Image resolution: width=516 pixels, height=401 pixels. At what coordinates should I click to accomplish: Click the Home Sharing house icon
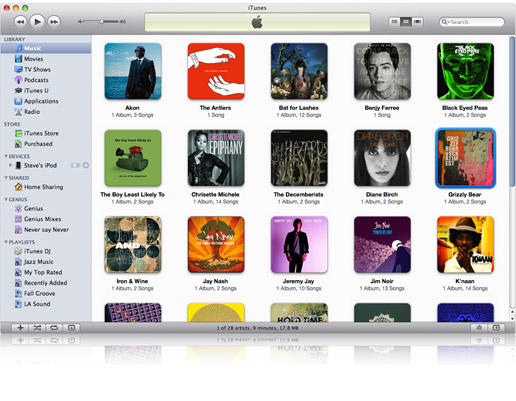(19, 187)
